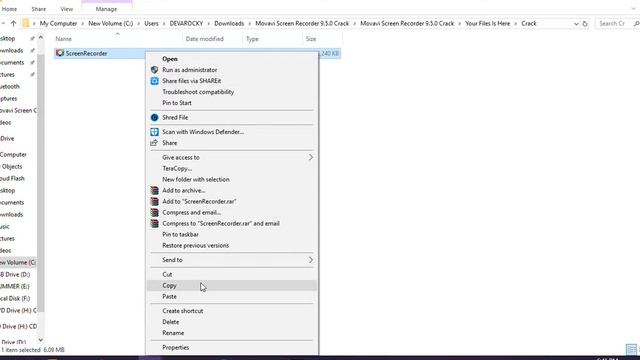Screen dimensions: 640x360
Task: Choose TeraCopy option
Action: [232, 168]
